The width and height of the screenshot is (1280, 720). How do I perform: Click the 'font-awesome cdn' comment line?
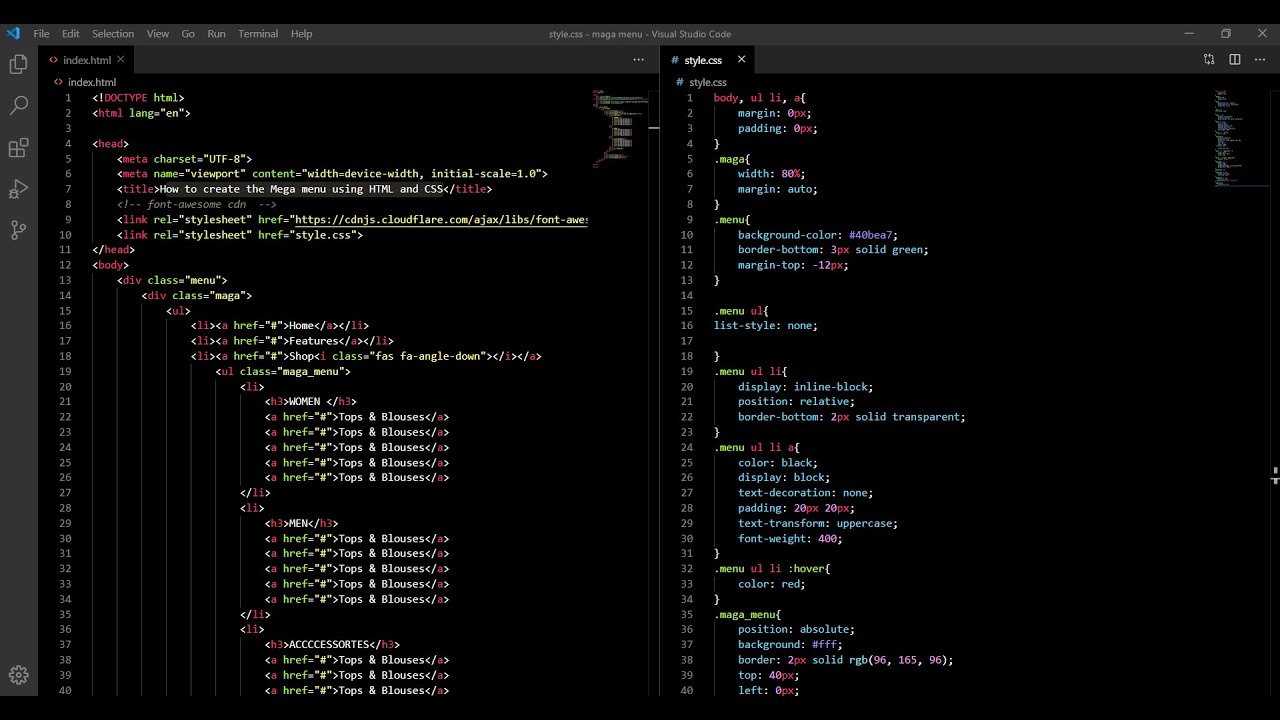(x=196, y=204)
